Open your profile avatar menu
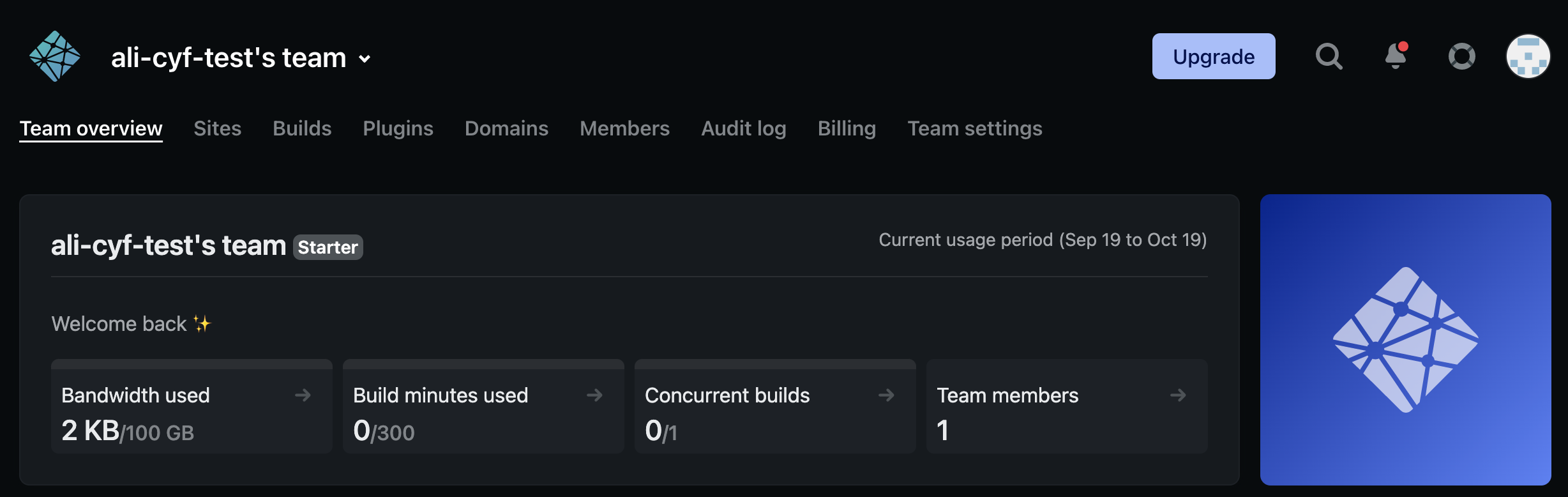Image resolution: width=1568 pixels, height=497 pixels. pyautogui.click(x=1528, y=56)
